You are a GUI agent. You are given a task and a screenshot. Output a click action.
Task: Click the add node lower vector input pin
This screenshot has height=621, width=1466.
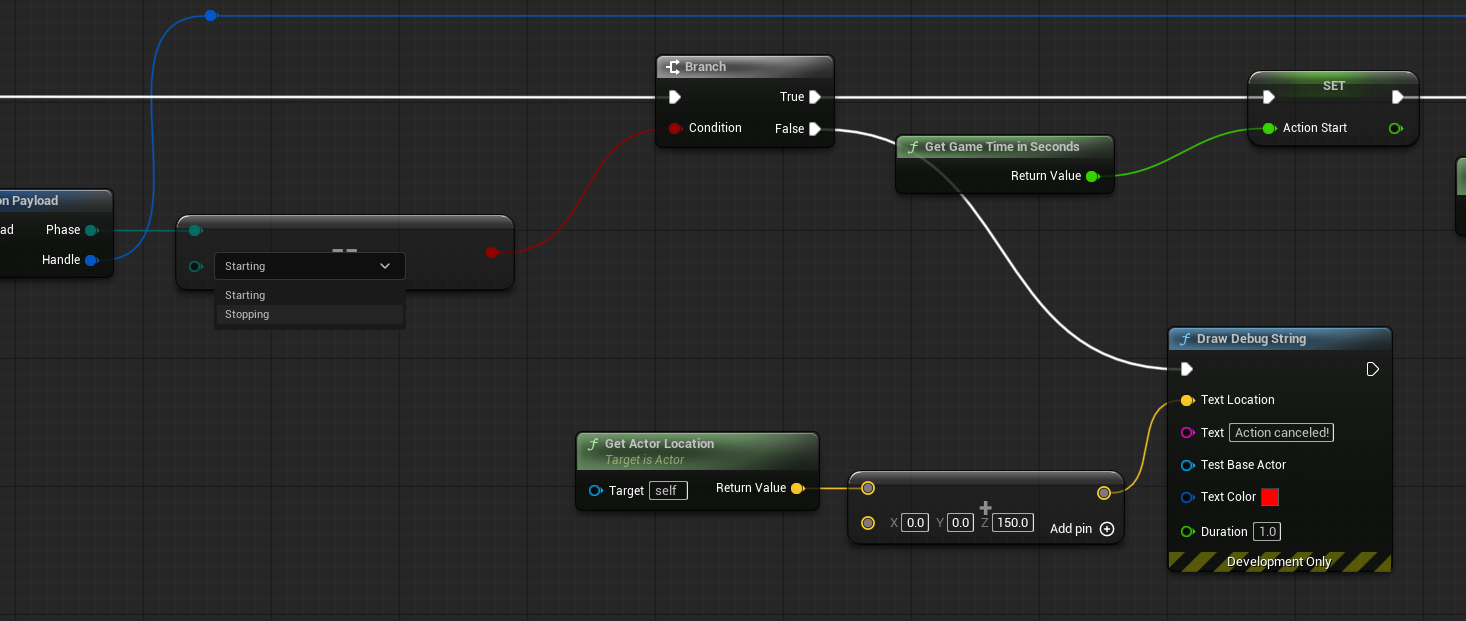pos(868,523)
